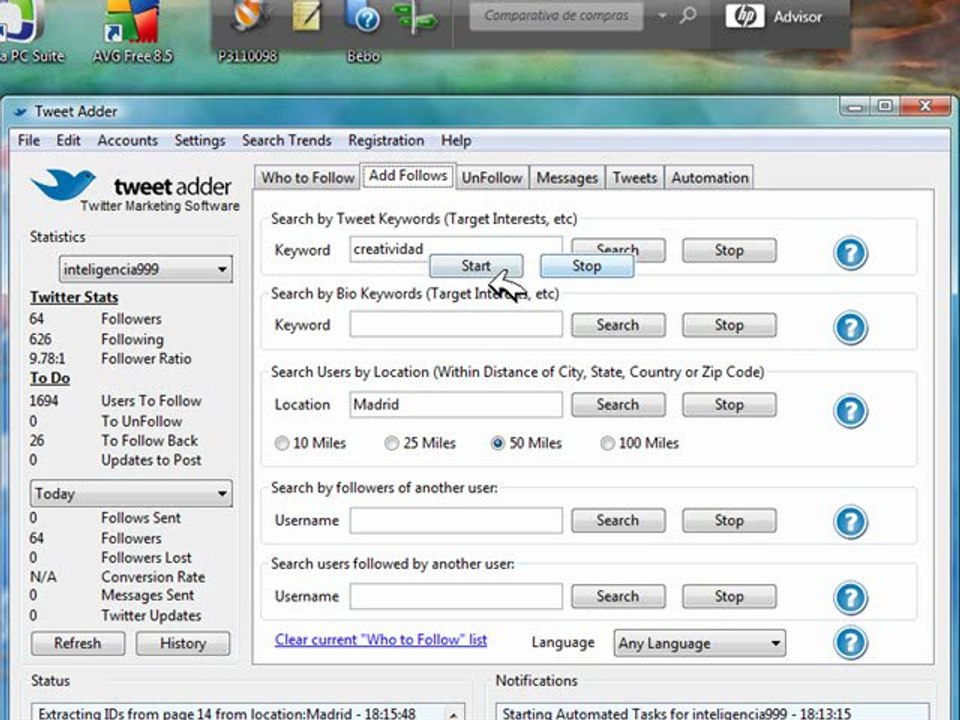Switch to the Add Follows tab
This screenshot has width=960, height=720.
(408, 176)
